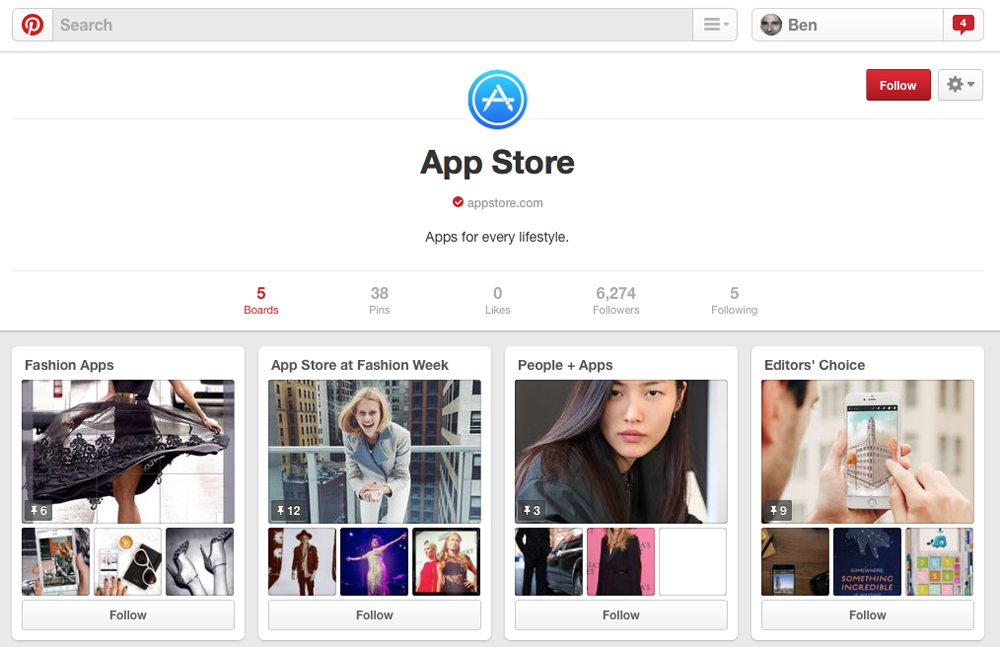Click the pin badge showing 12 pins
The width and height of the screenshot is (1000, 647).
coord(289,511)
